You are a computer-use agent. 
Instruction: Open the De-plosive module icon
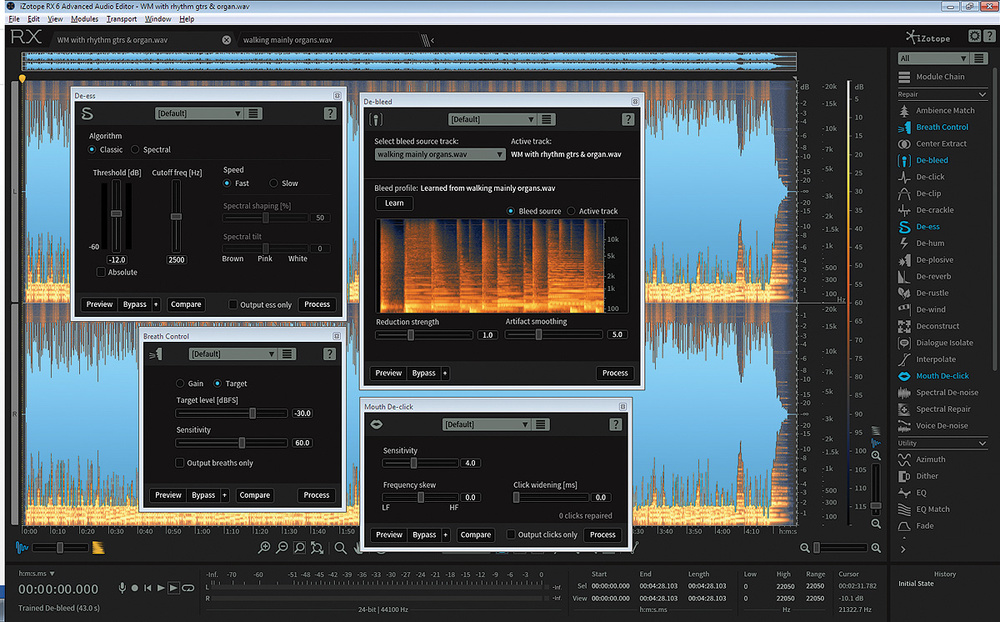click(x=904, y=260)
